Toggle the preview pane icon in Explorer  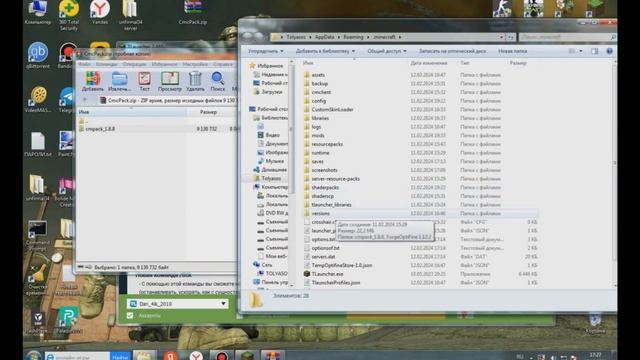tap(594, 51)
